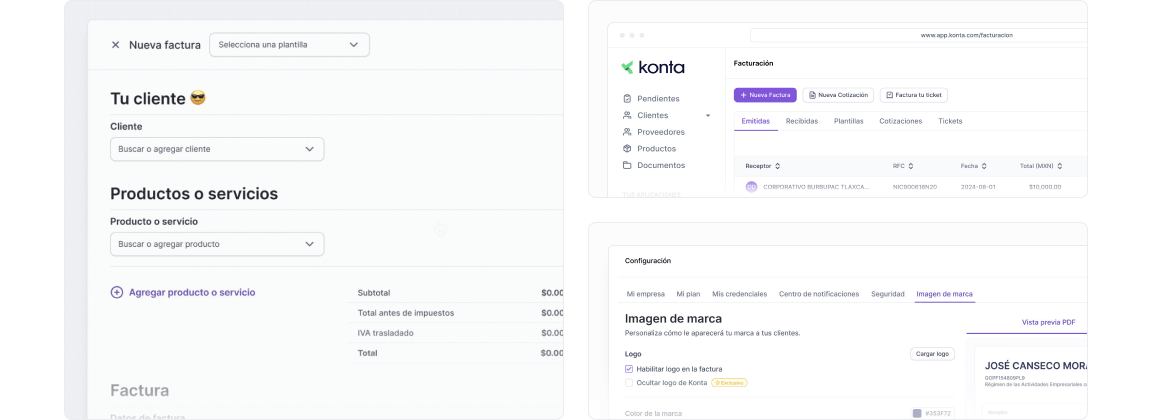
Task: Switch to the Tickets tab
Action: [x=950, y=121]
